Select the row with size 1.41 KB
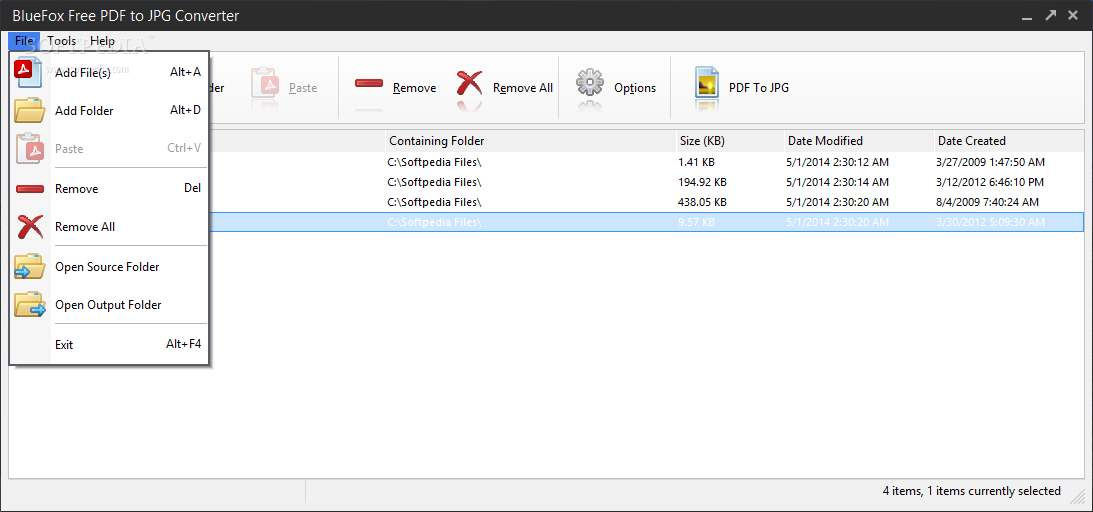This screenshot has width=1093, height=512. pos(546,162)
